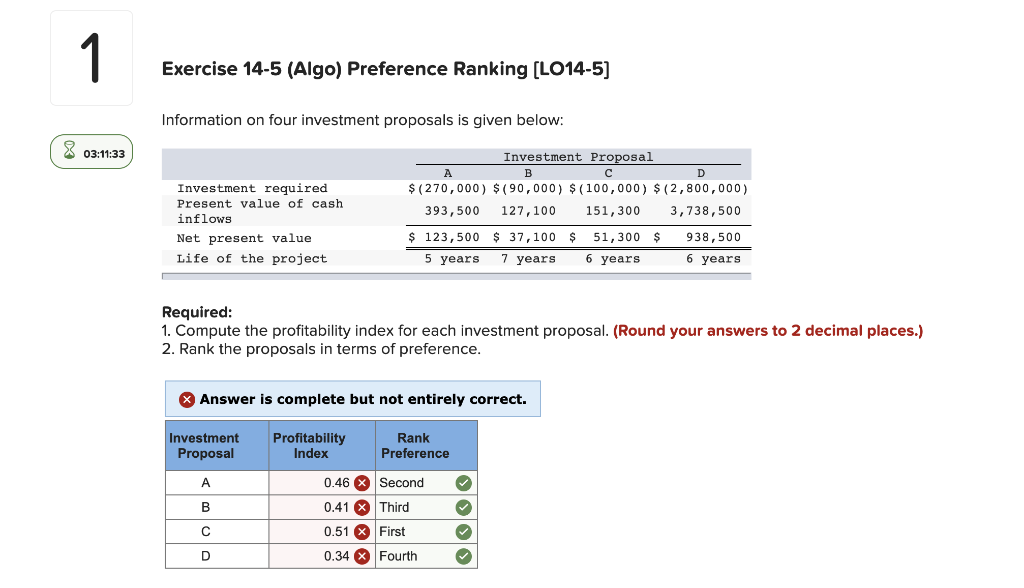Click the green checkmark beside Second
This screenshot has width=1024, height=588.
point(463,483)
